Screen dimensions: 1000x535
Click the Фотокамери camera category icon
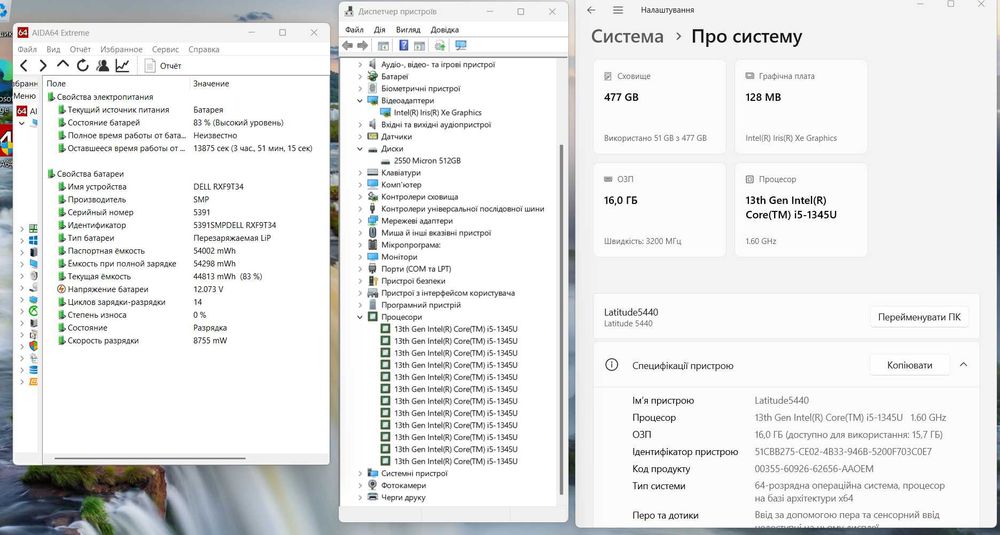(372, 485)
